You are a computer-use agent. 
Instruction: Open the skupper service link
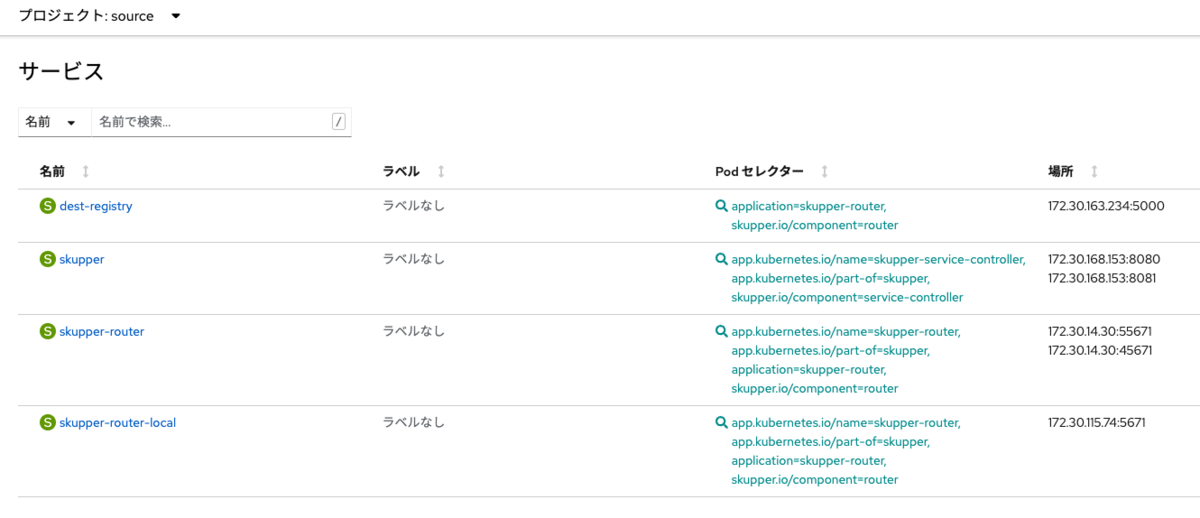(x=82, y=259)
